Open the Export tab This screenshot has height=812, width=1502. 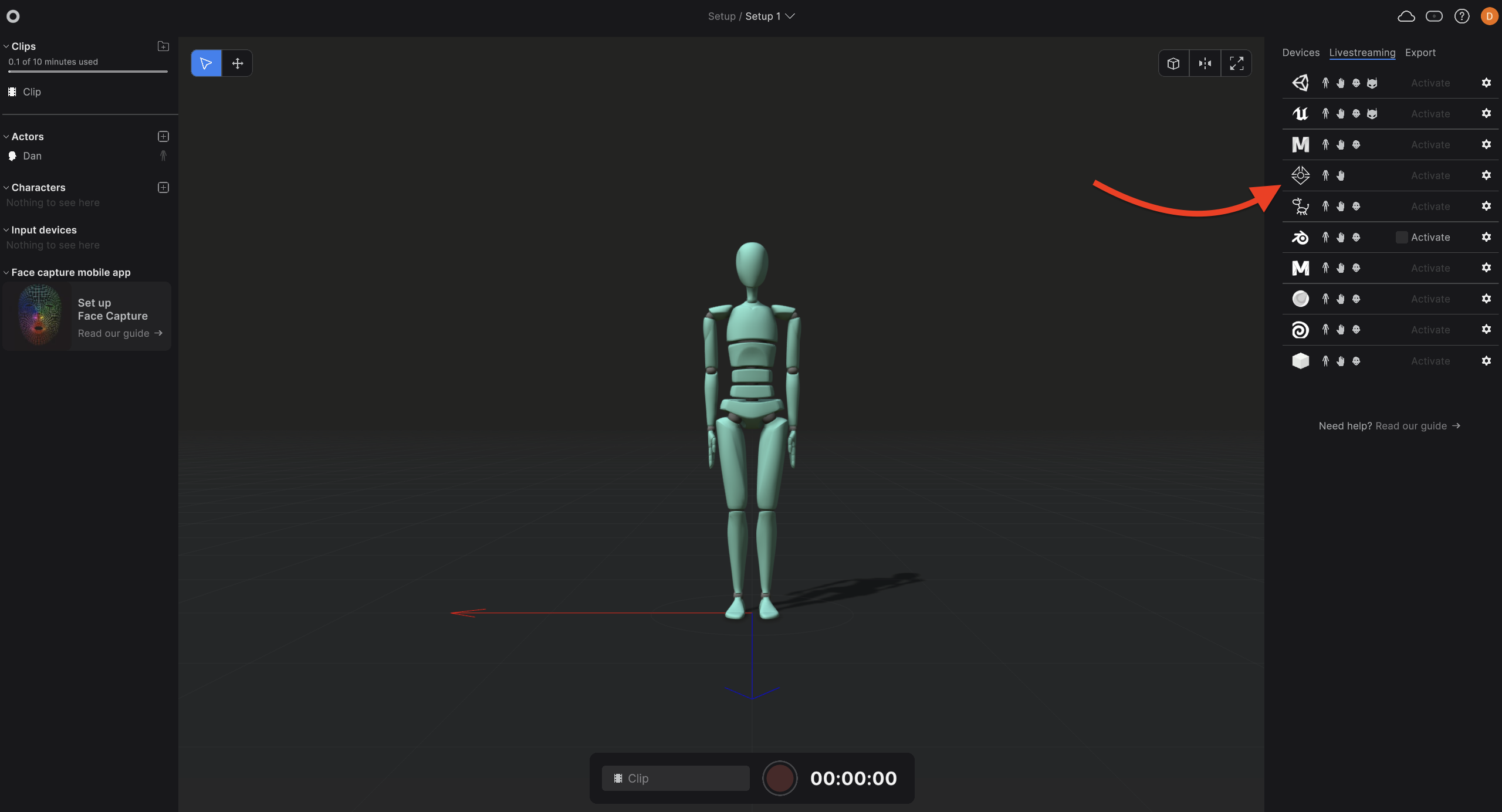point(1420,52)
